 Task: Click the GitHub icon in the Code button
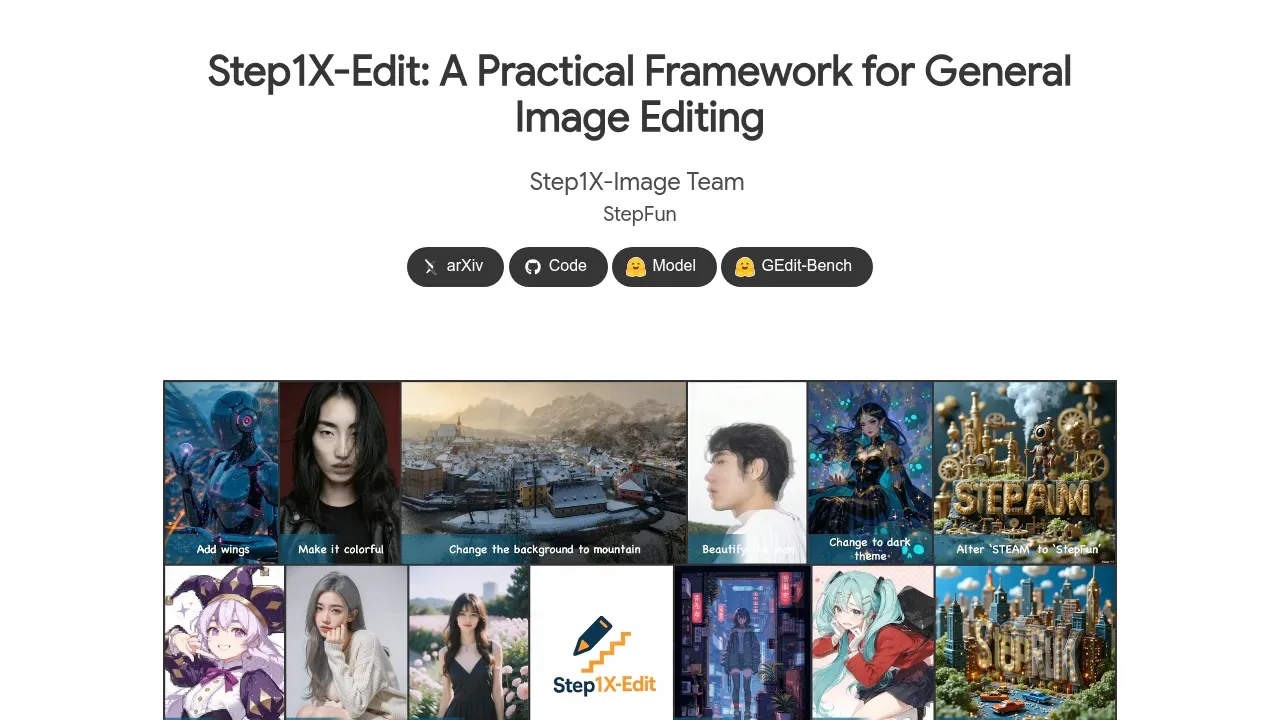pyautogui.click(x=533, y=267)
